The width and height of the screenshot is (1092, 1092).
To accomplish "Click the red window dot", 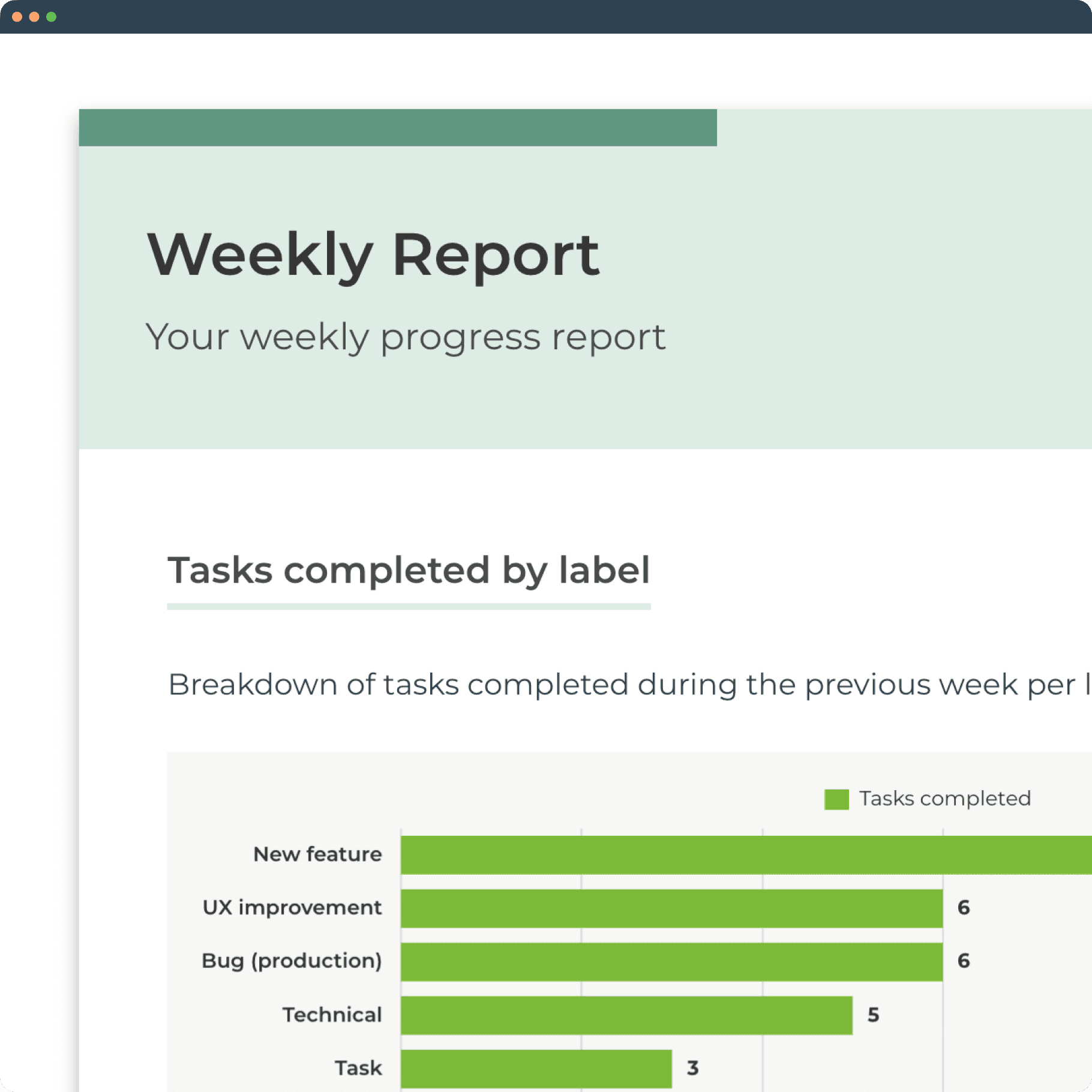I will pyautogui.click(x=17, y=17).
